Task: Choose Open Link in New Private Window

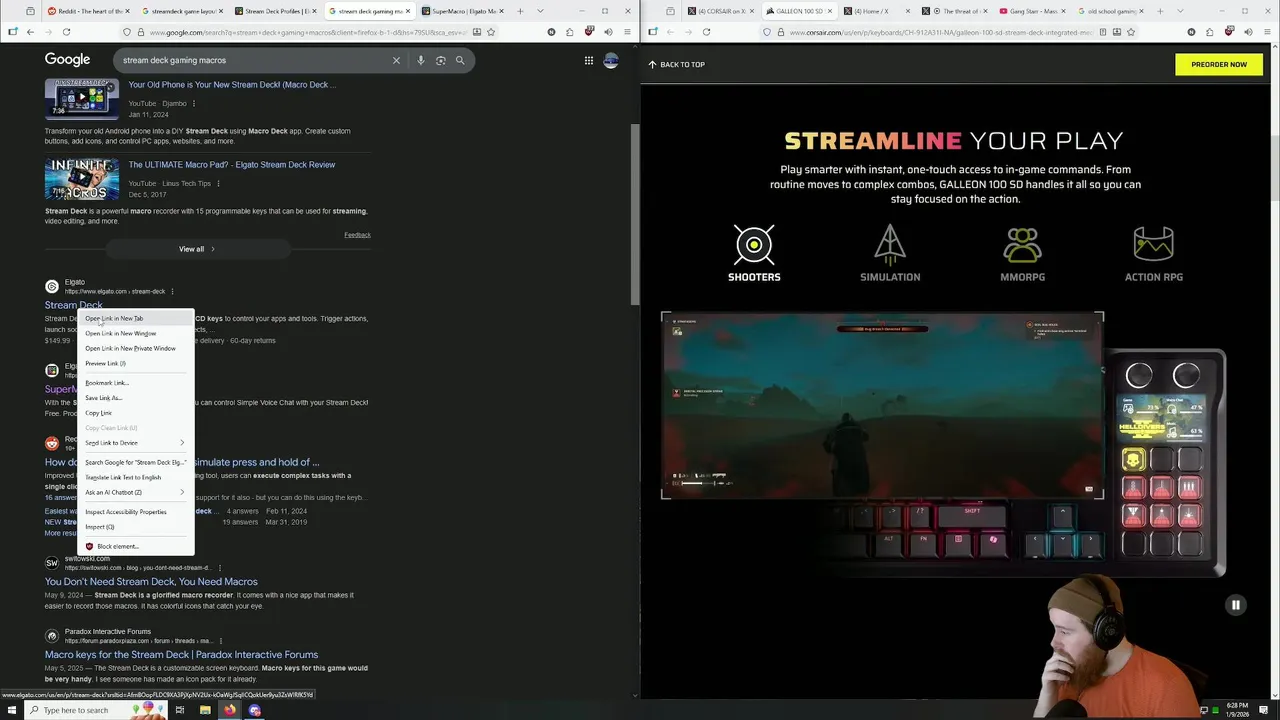Action: [x=135, y=348]
